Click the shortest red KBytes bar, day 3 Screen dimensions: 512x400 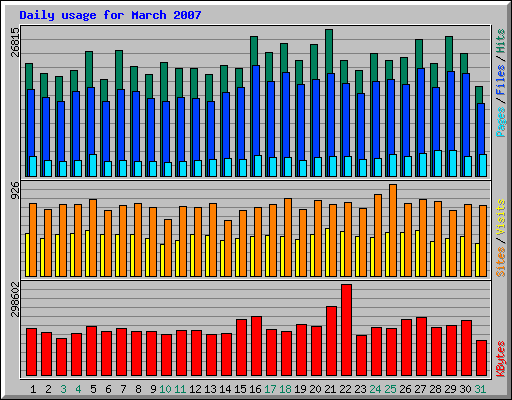[x=61, y=357]
